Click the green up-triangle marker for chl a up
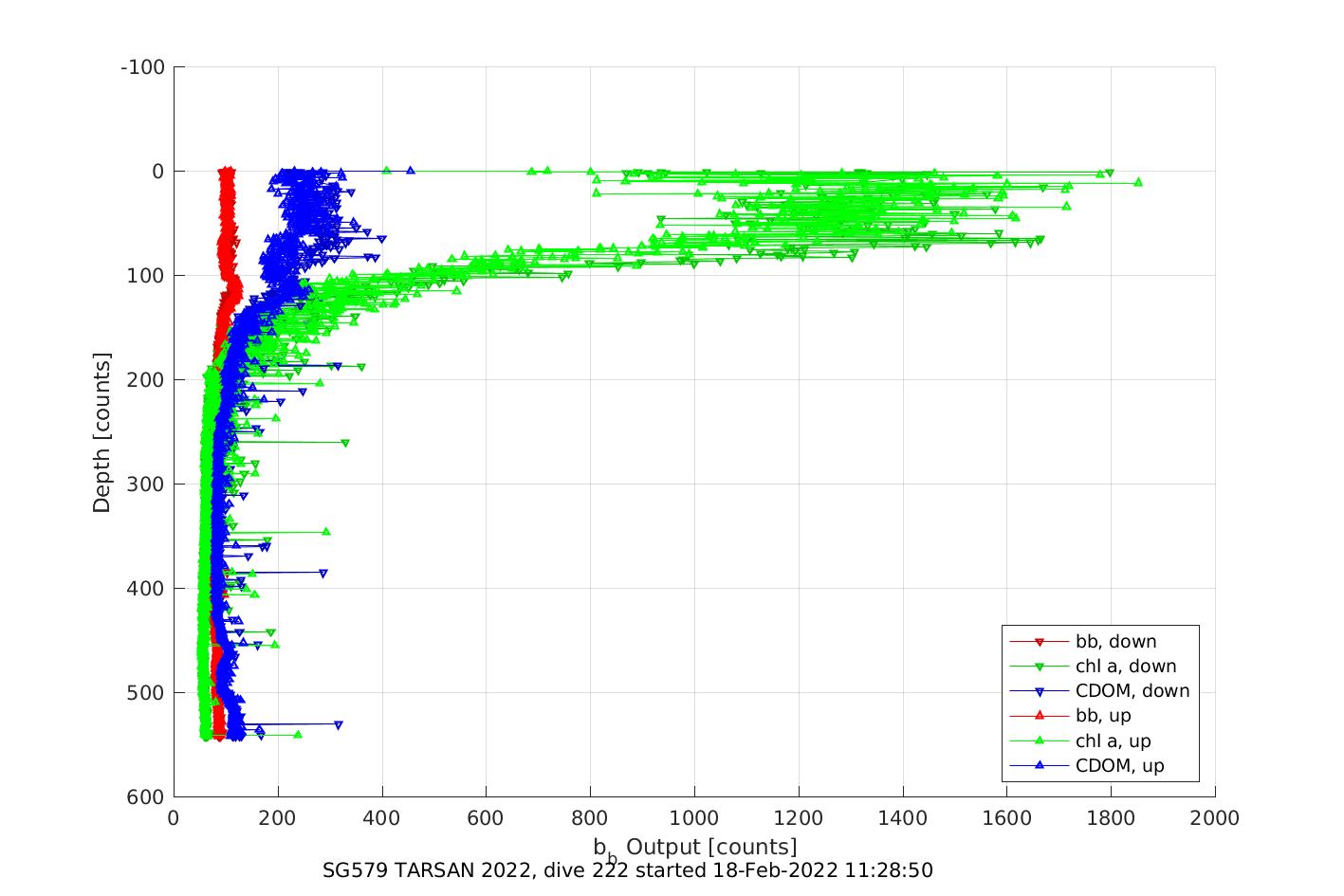Screen dimensions: 1344x896 coord(1039,741)
